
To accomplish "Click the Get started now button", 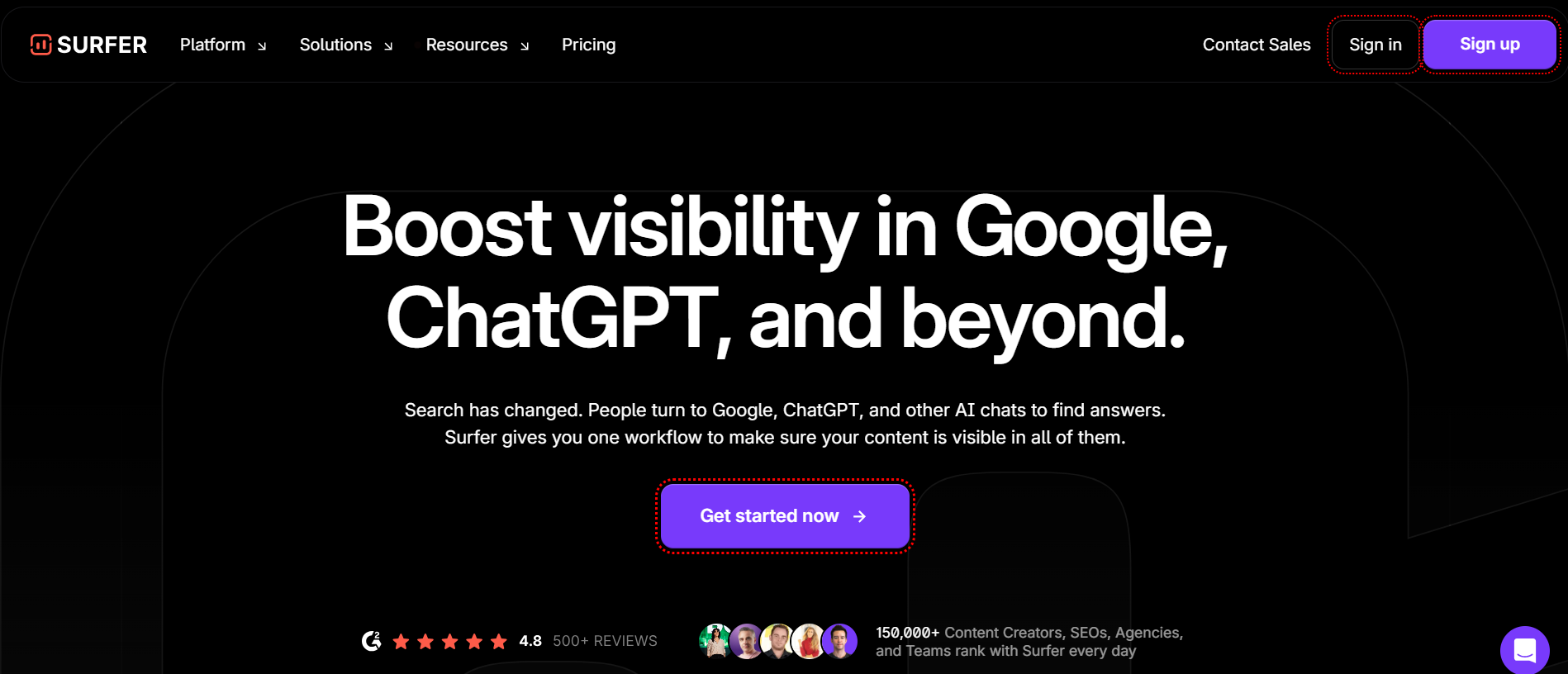I will coord(768,516).
